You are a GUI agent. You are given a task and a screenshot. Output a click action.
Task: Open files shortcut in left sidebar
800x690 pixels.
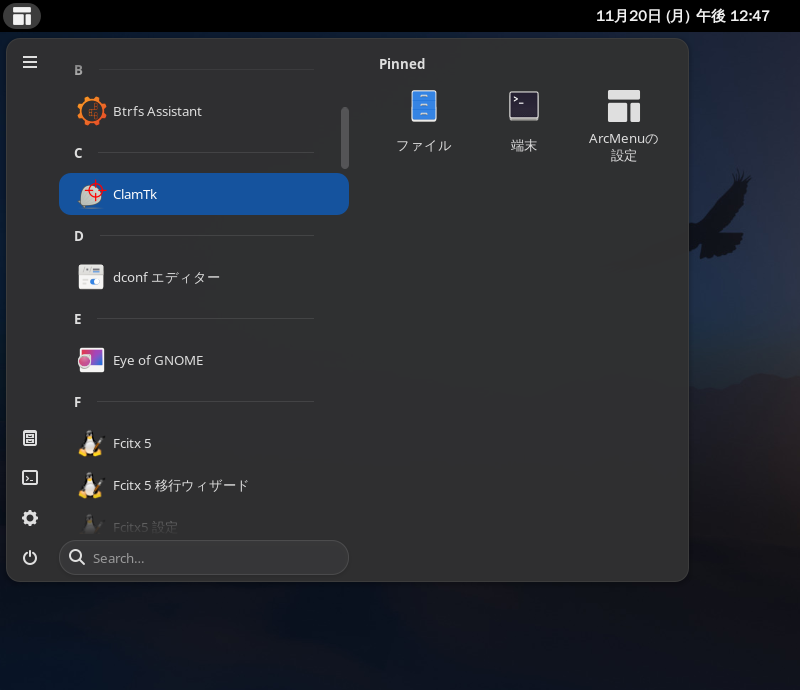[30, 438]
